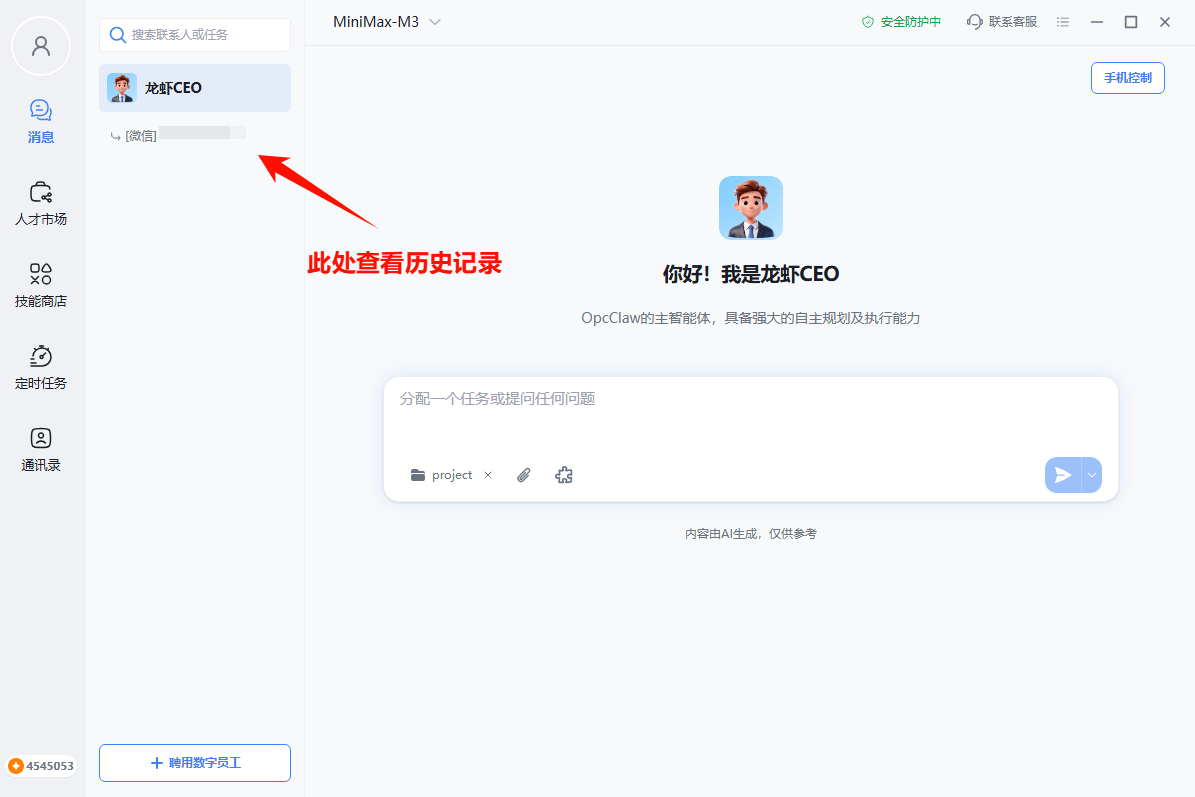Click the 手机控制 button
The width and height of the screenshot is (1195, 797).
coord(1128,78)
